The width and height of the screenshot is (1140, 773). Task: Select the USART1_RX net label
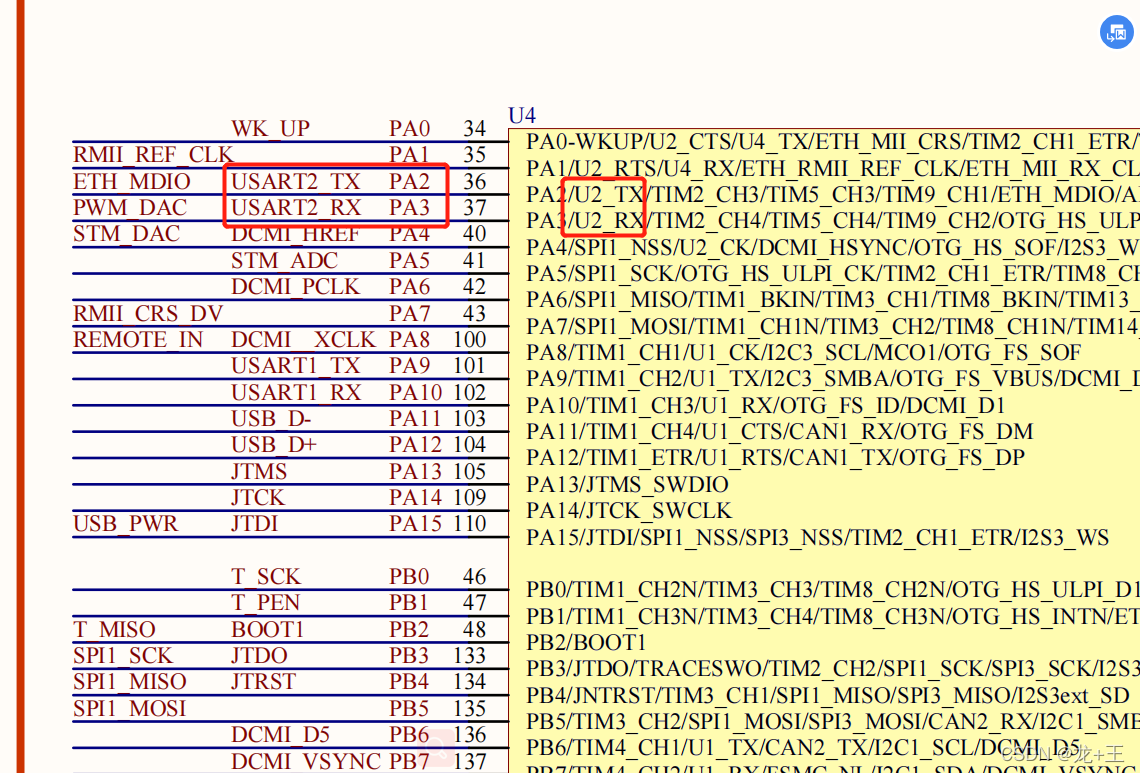pyautogui.click(x=296, y=393)
